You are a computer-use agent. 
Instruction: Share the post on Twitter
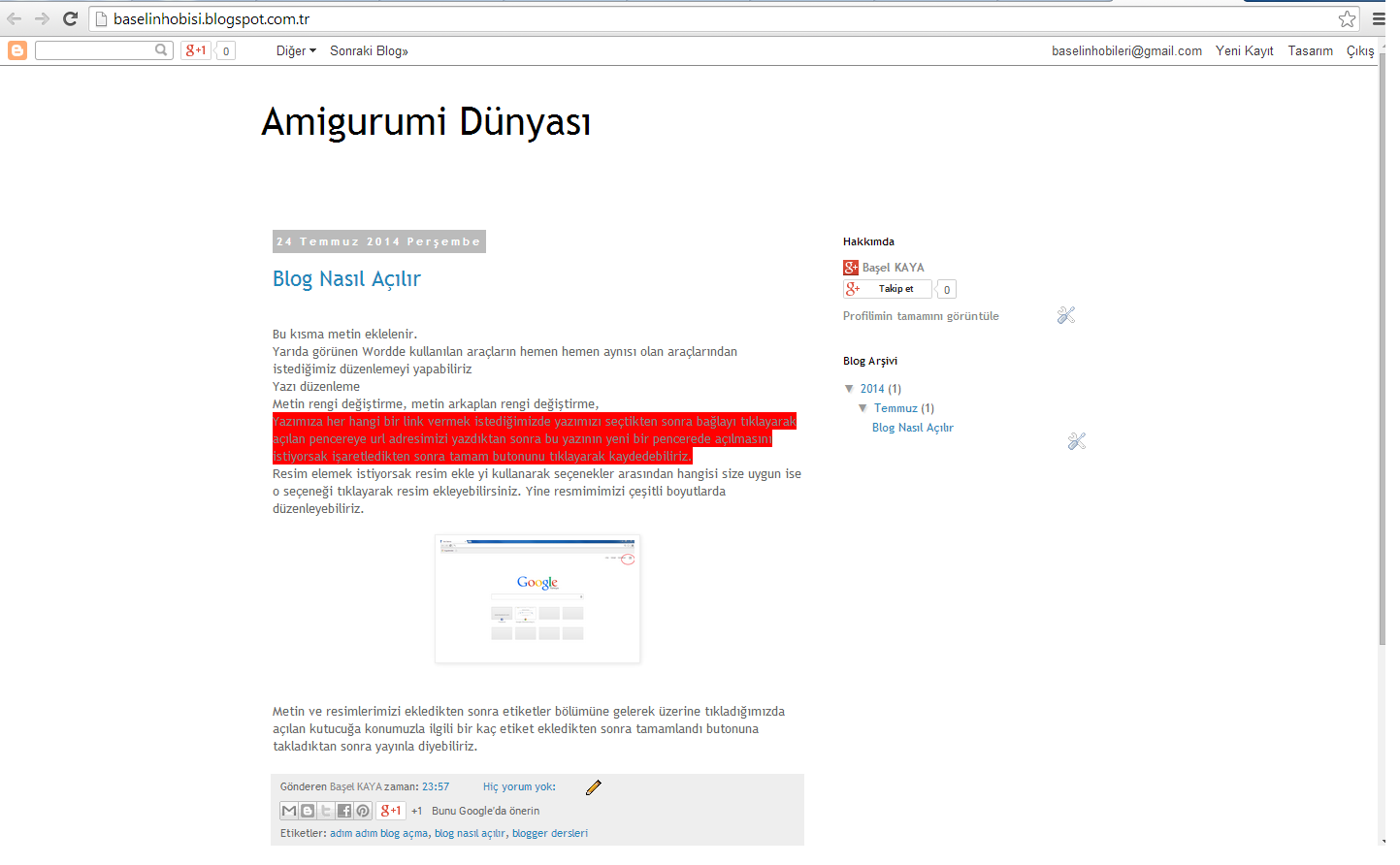pos(326,811)
